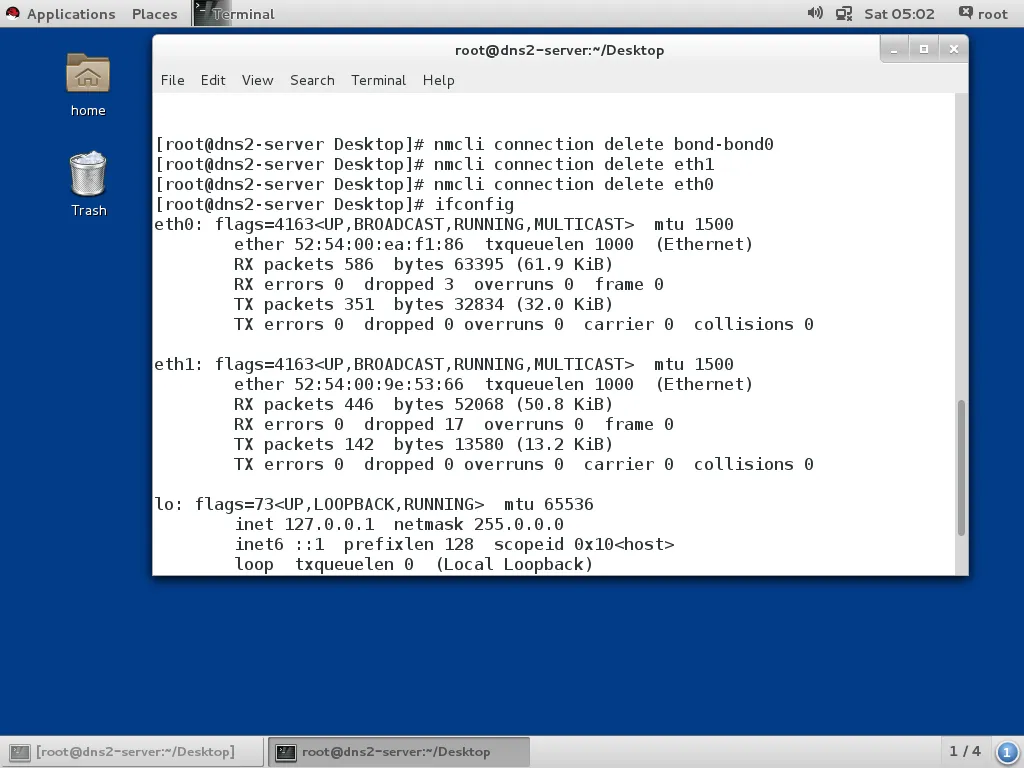Image resolution: width=1024 pixels, height=768 pixels.
Task: Select the focused root@dns2-server taskbar entry
Action: click(x=400, y=751)
